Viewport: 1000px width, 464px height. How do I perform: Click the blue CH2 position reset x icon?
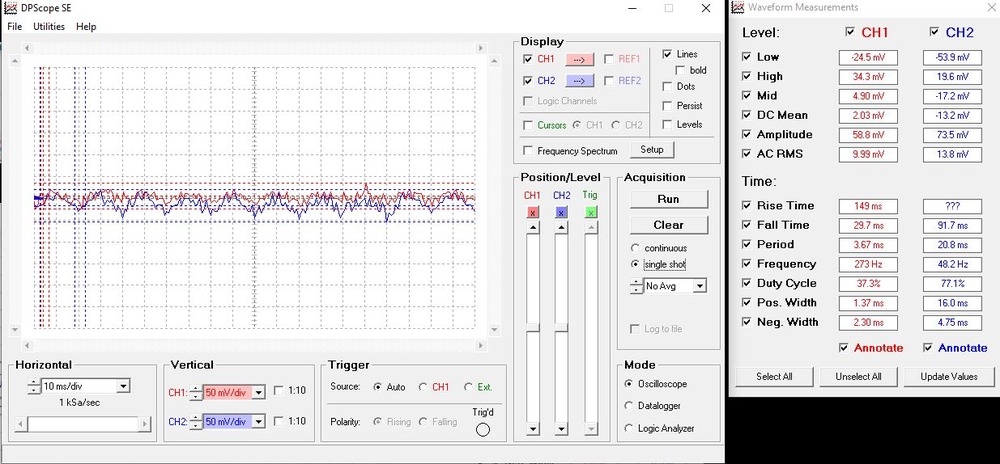[x=561, y=212]
